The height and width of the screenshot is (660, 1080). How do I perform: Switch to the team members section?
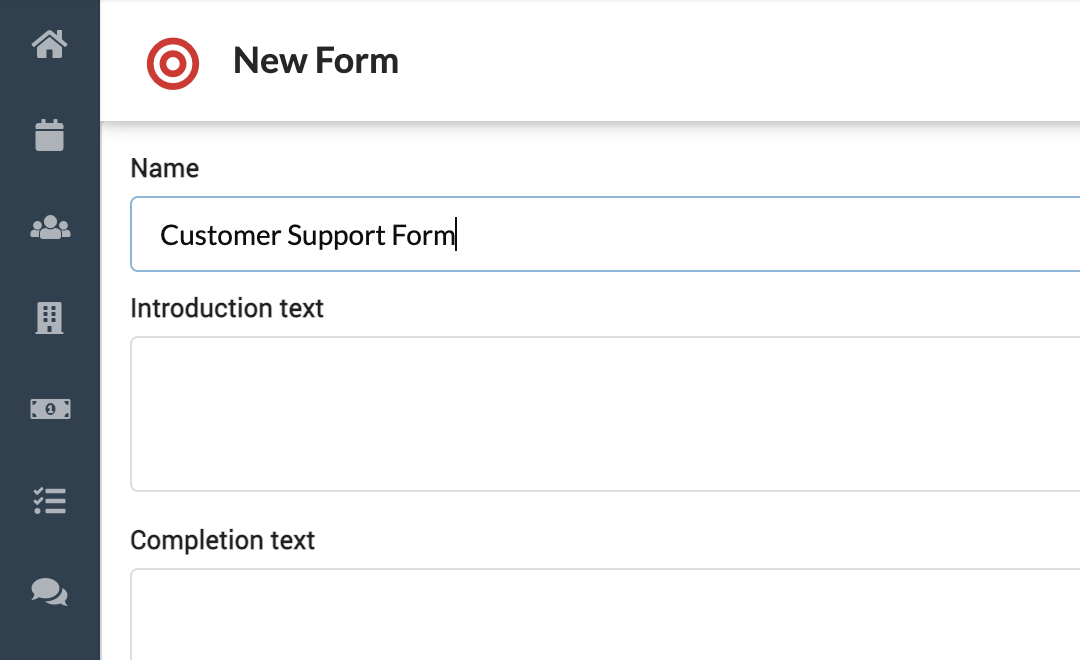tap(50, 227)
